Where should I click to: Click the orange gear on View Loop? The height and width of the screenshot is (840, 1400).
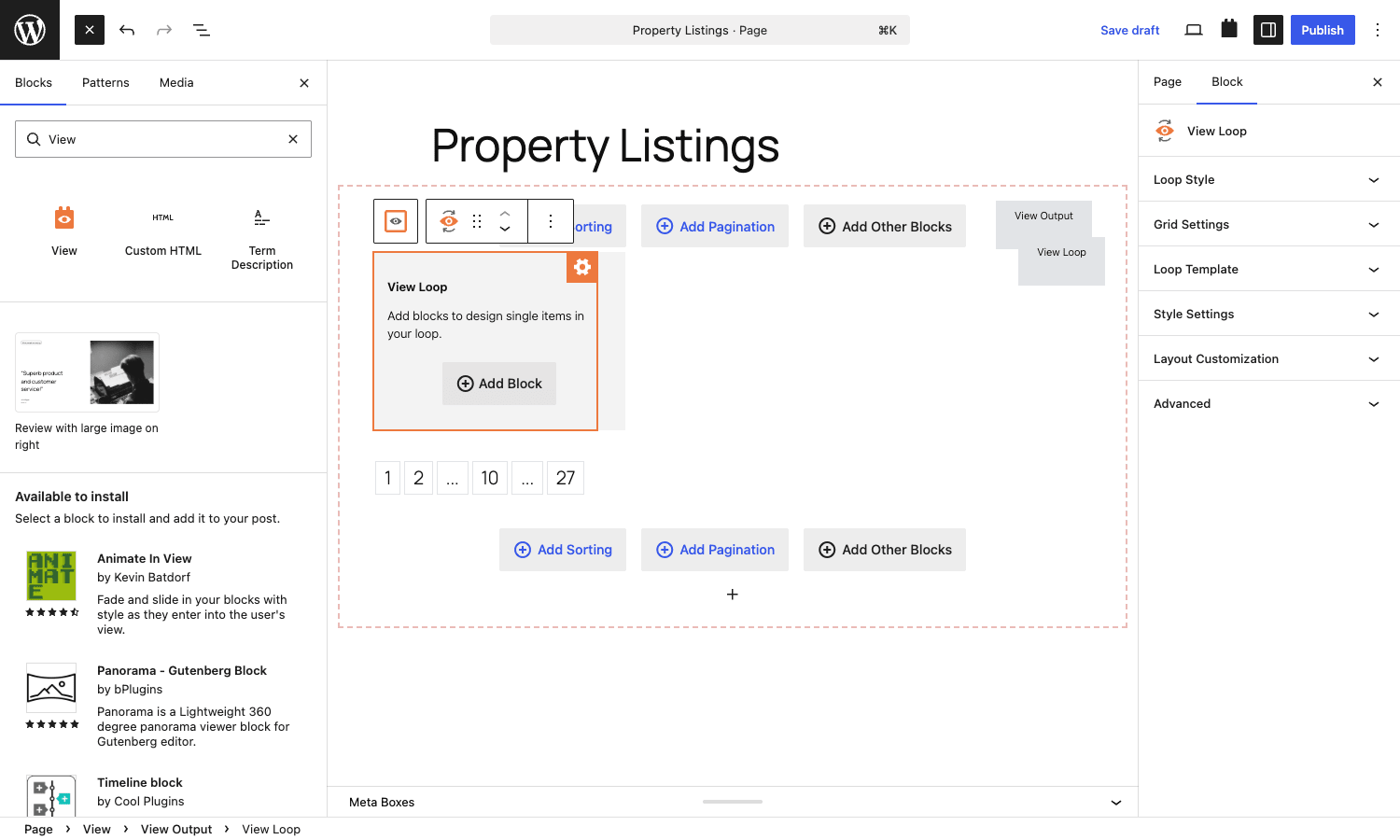coord(582,267)
